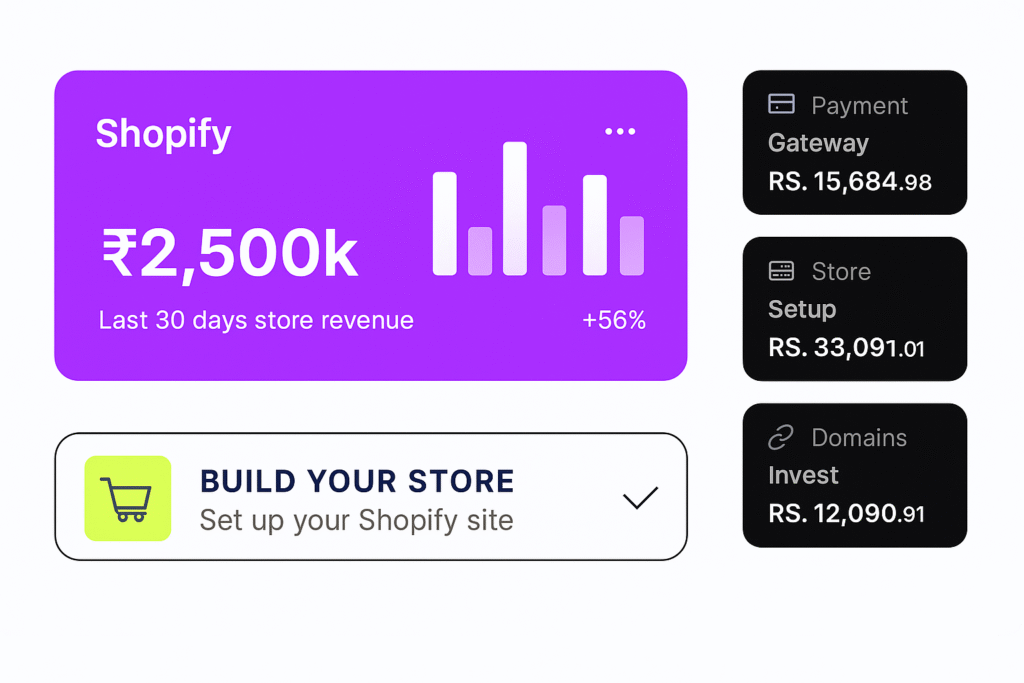Click the RS. 12,090.91 amount
The height and width of the screenshot is (683, 1024).
[x=846, y=514]
